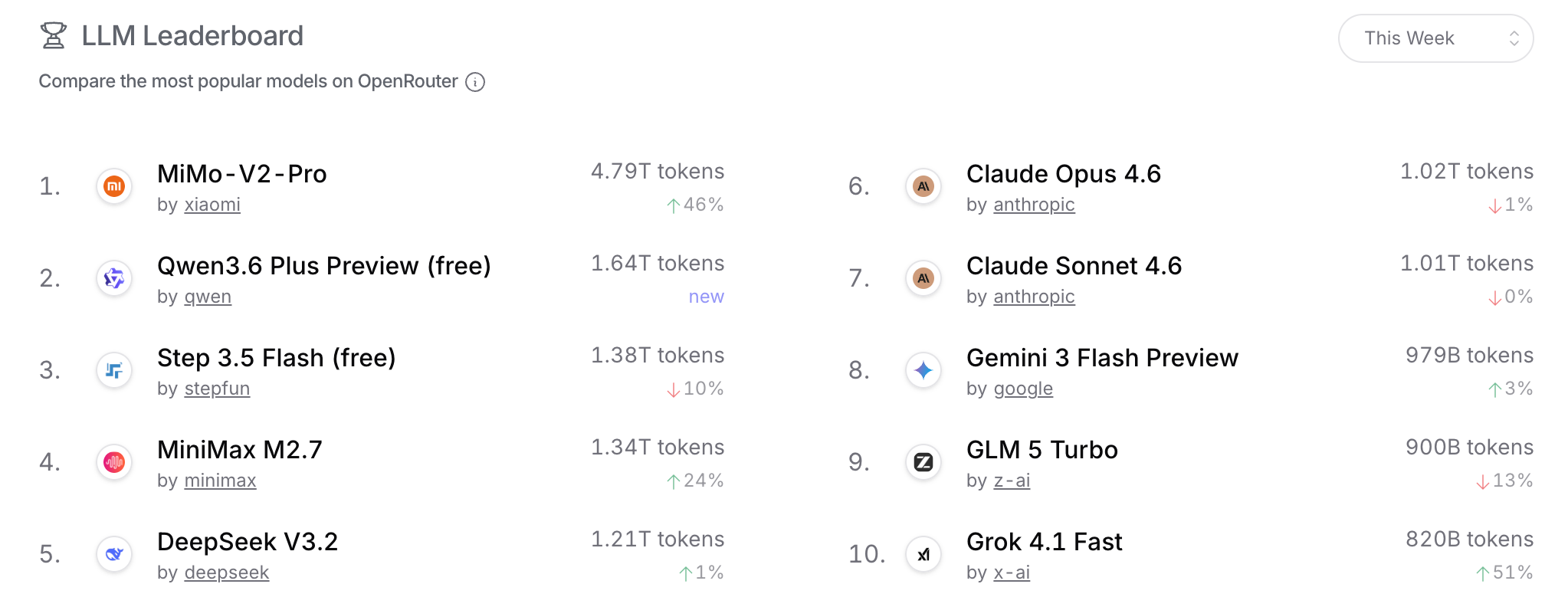Click the Anthropic logo next to Claude Opus 4.6
The image size is (1568, 607).
coord(923,186)
